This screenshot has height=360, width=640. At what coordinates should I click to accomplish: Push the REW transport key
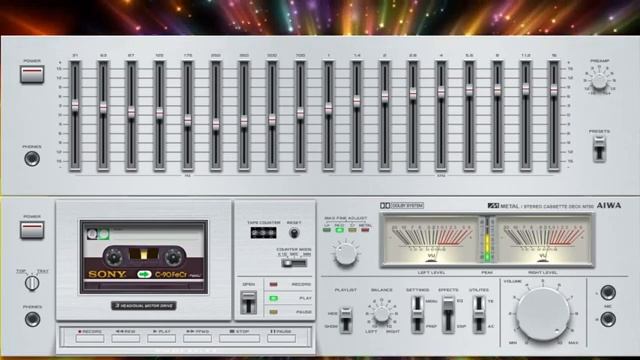[x=126, y=338]
